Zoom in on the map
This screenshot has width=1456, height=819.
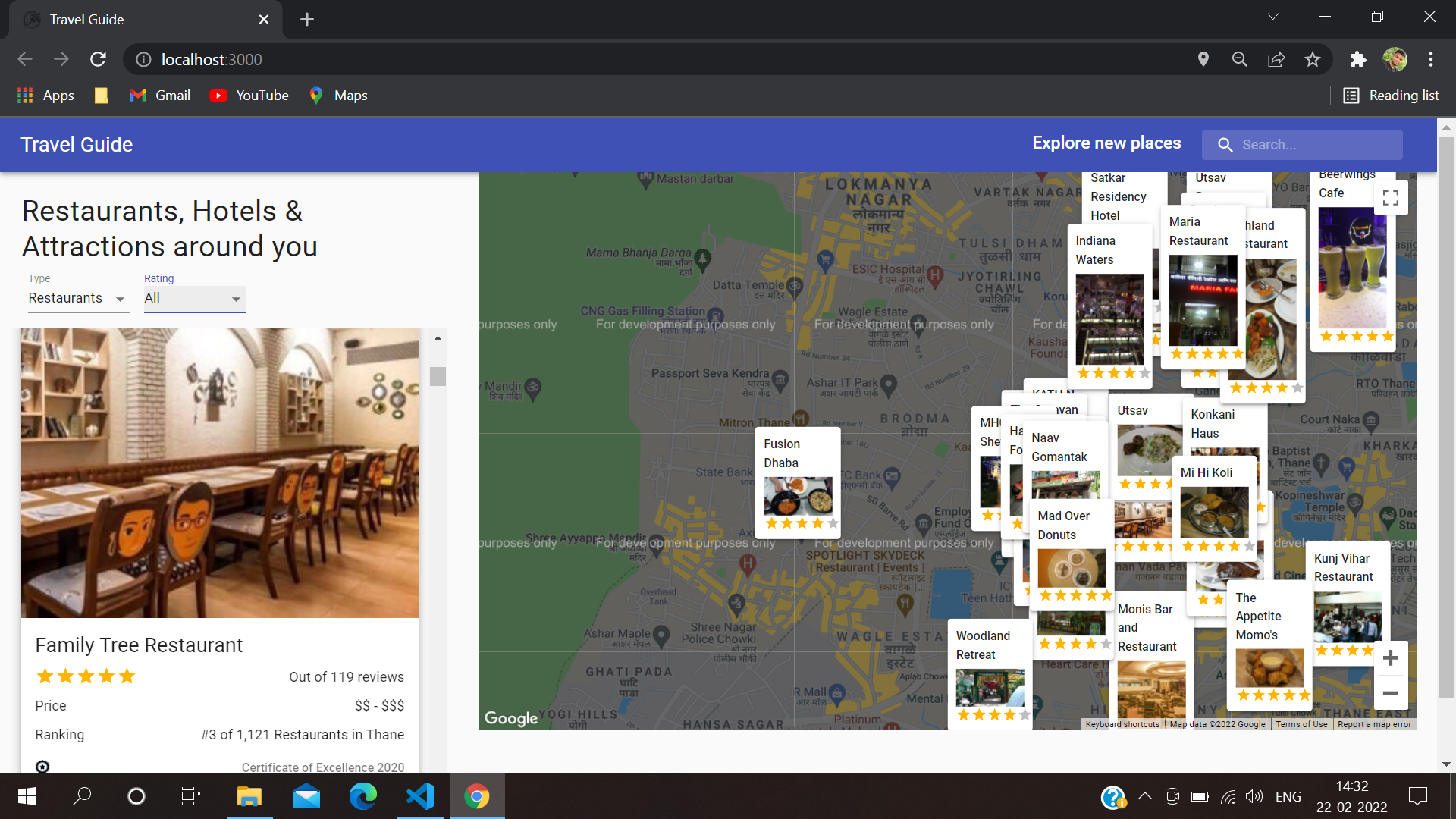point(1390,658)
